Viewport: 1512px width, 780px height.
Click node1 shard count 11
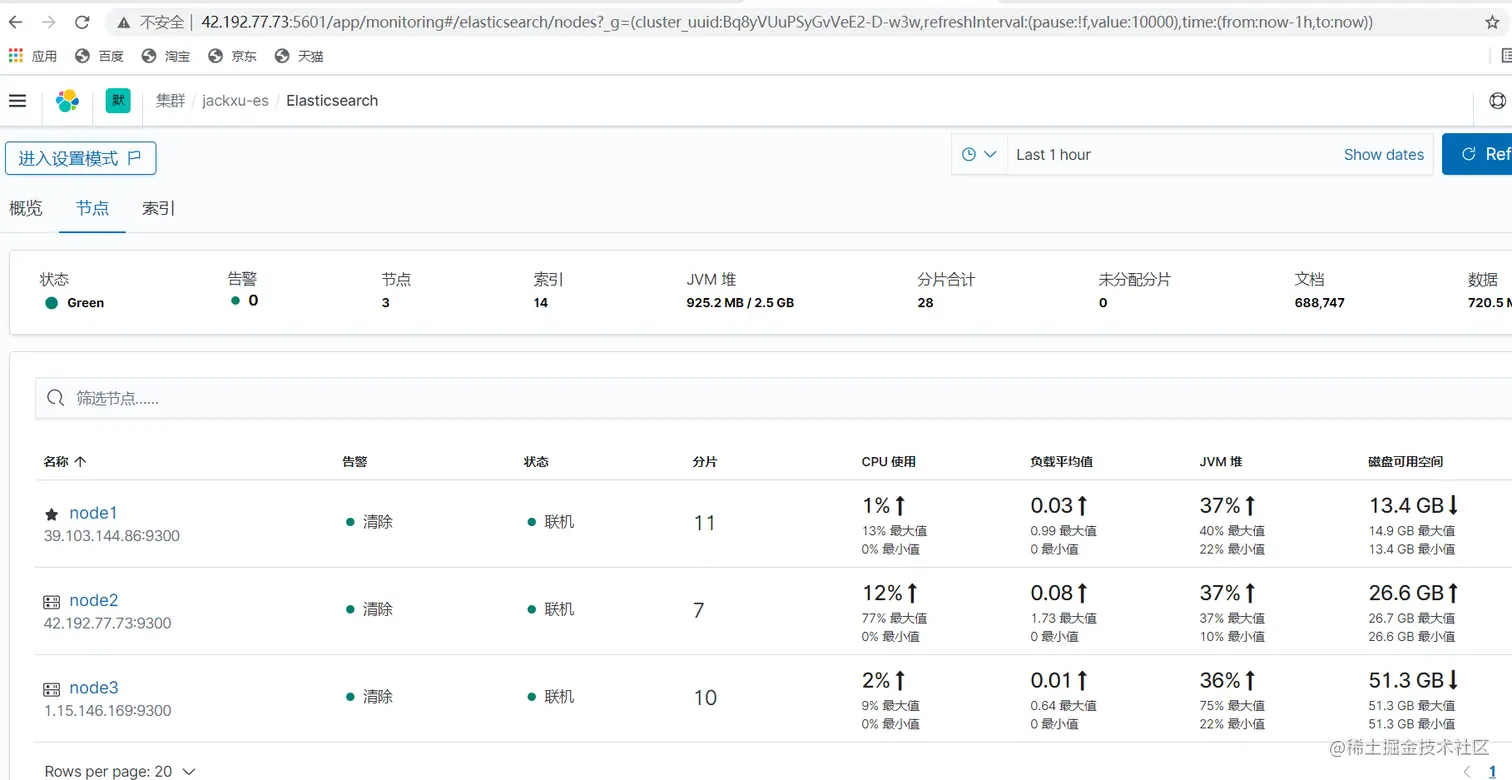point(705,523)
